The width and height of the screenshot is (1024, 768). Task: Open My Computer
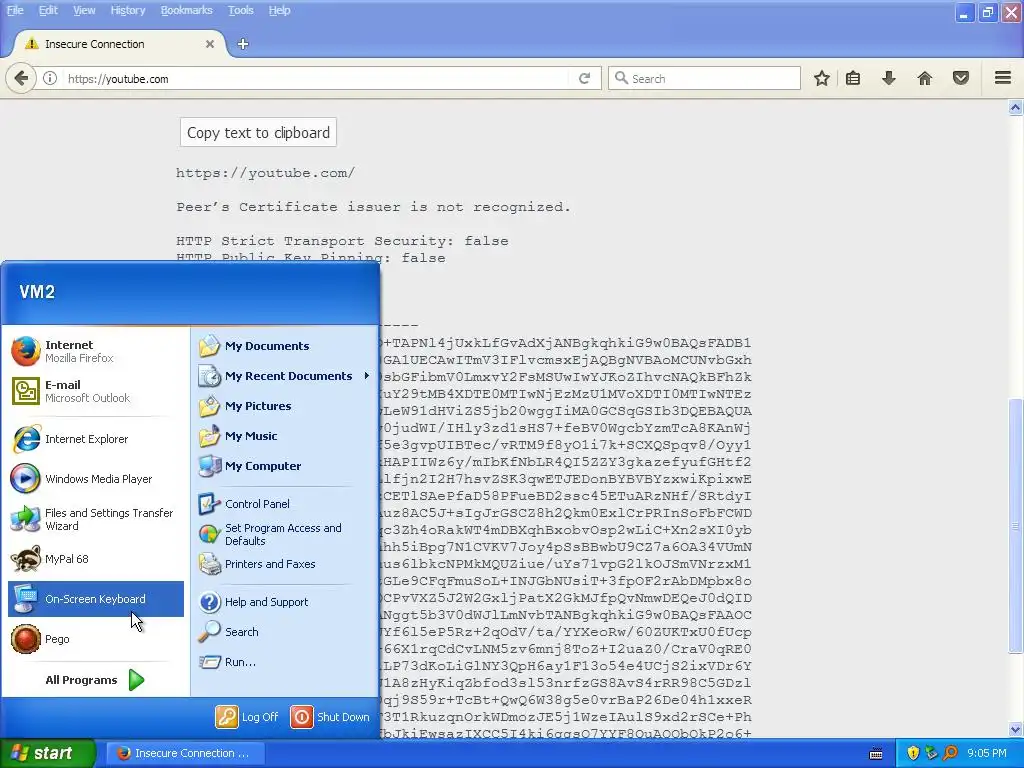[x=284, y=466]
